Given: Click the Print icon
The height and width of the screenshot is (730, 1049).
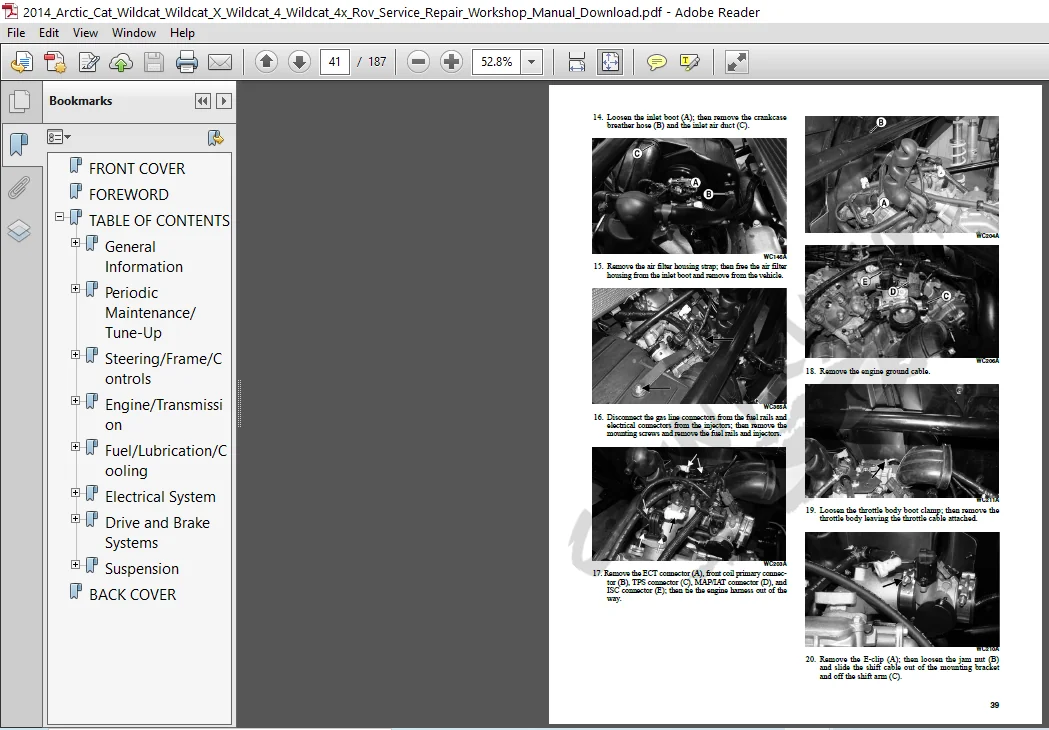Looking at the screenshot, I should [187, 62].
